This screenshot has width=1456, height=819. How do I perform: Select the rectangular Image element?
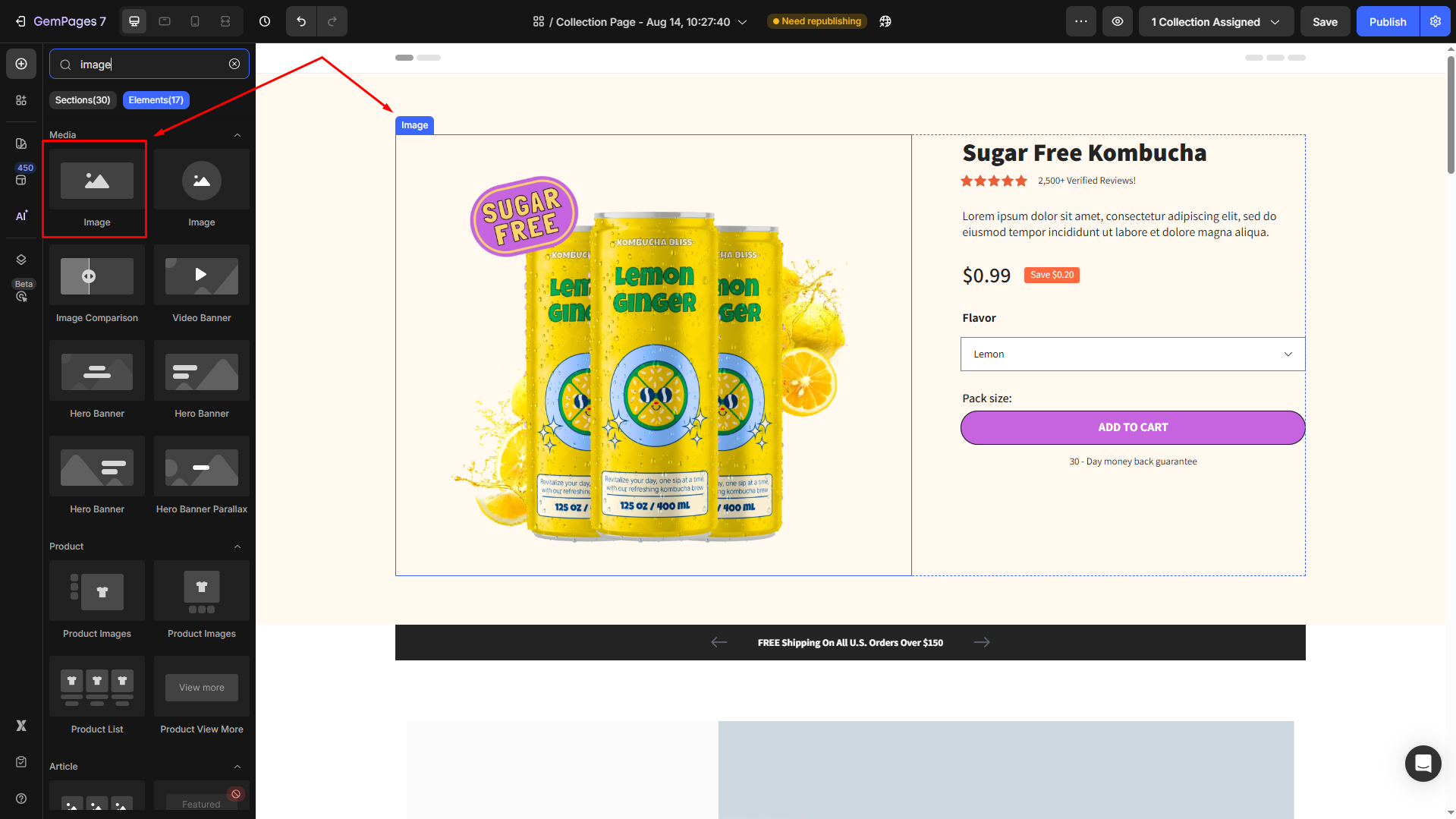(x=96, y=189)
